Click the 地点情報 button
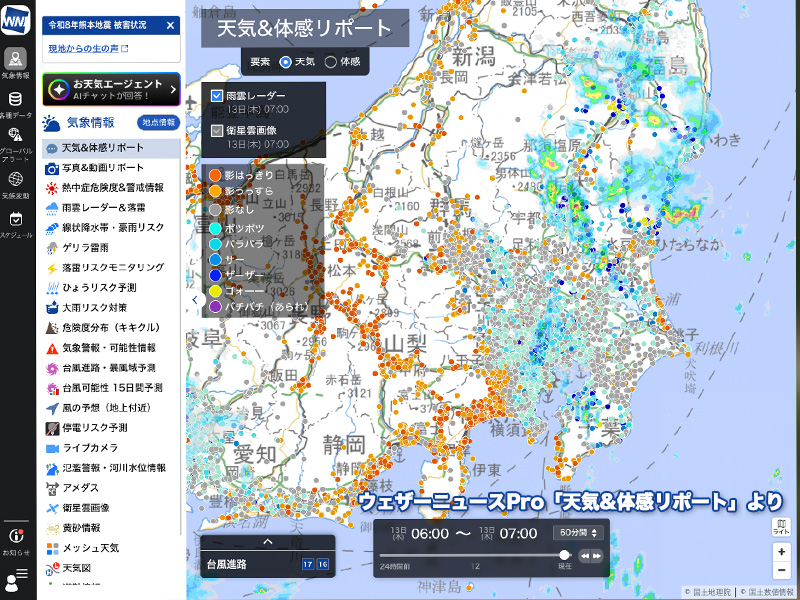 coord(158,122)
